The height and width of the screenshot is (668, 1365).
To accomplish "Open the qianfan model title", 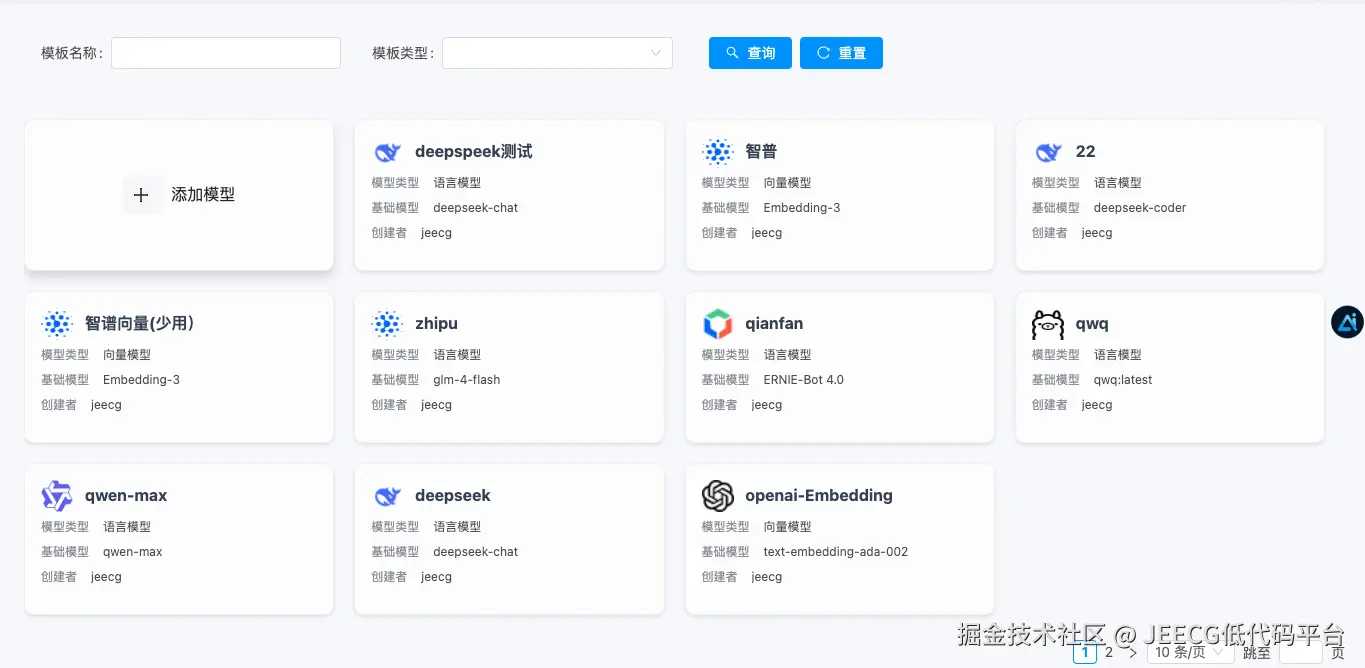I will click(x=774, y=324).
